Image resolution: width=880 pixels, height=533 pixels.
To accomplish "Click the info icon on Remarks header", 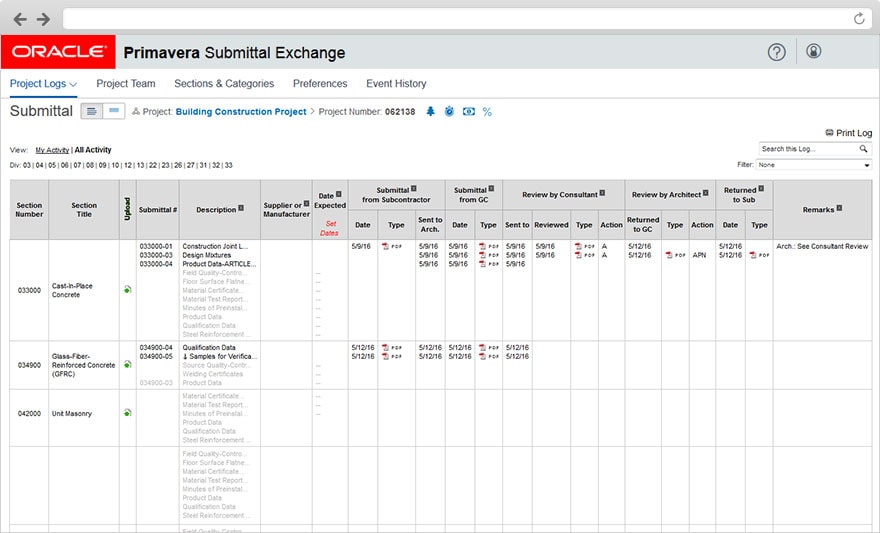I will [839, 208].
